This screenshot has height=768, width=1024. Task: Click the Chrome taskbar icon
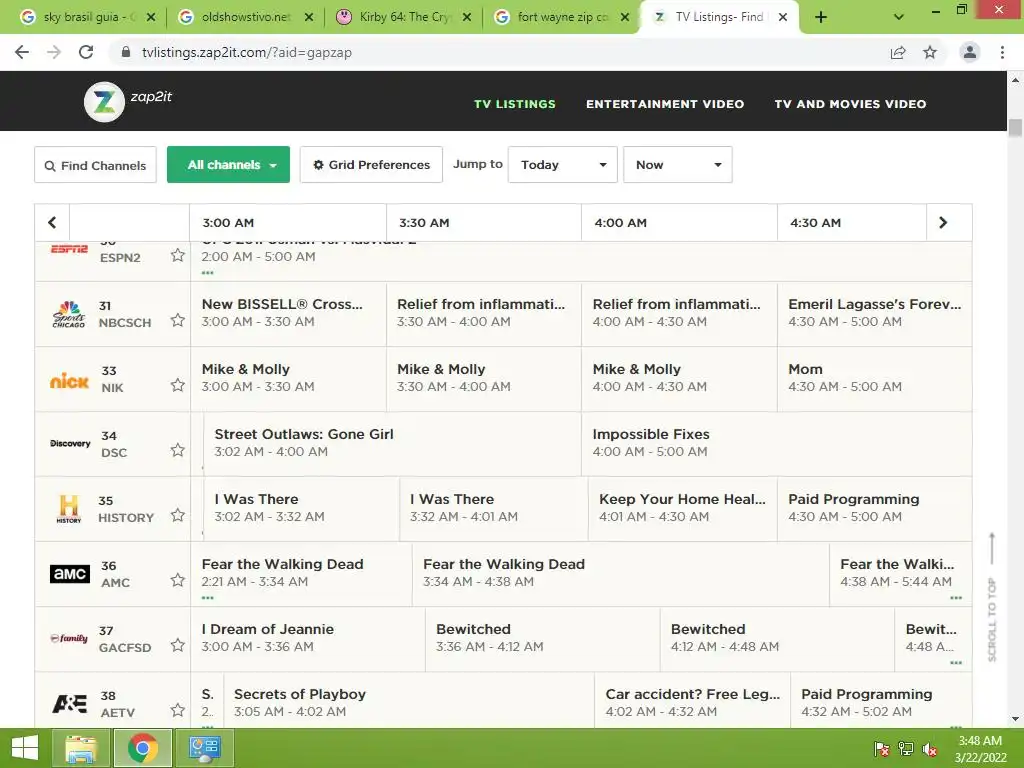[143, 748]
